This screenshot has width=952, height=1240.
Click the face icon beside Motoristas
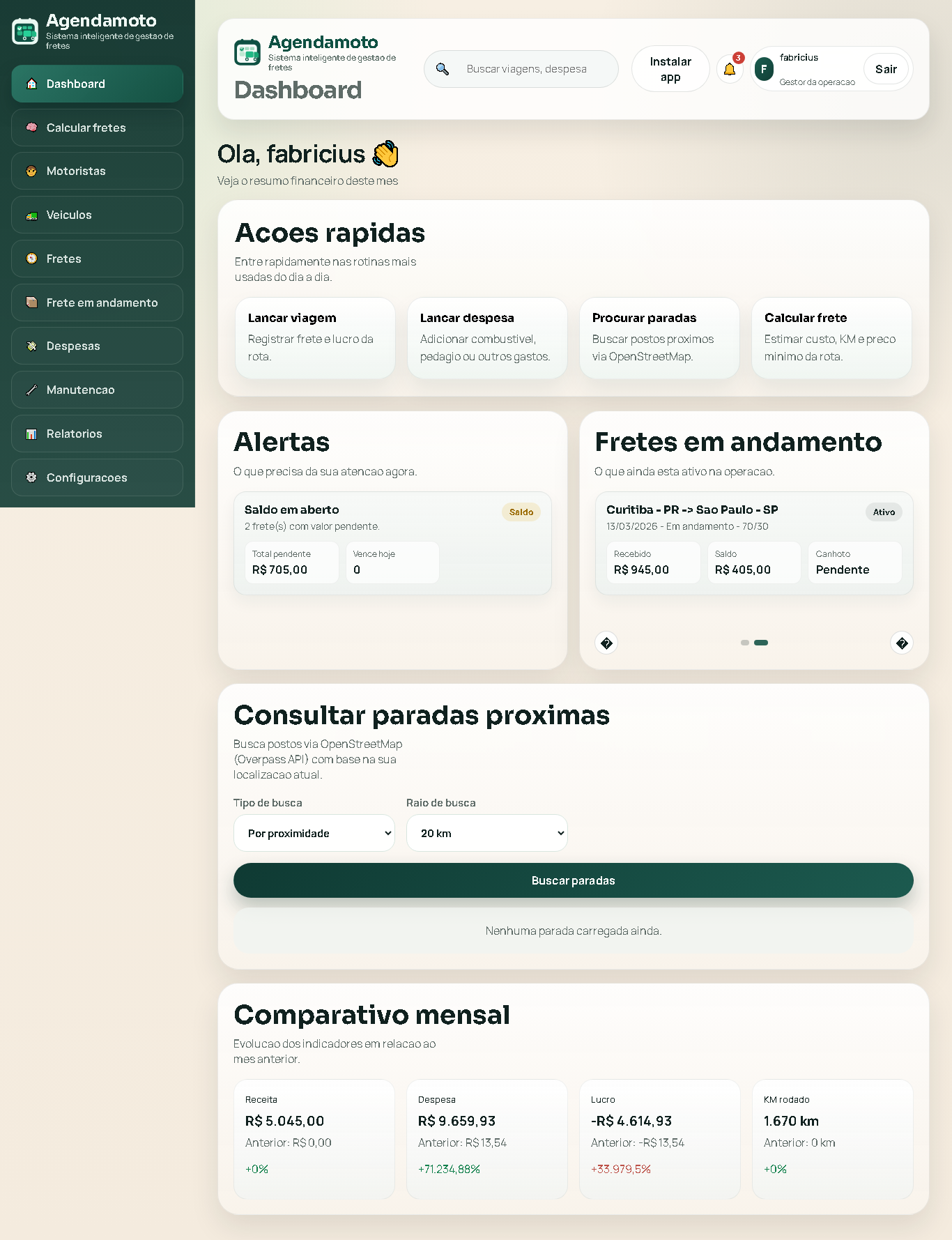click(31, 171)
